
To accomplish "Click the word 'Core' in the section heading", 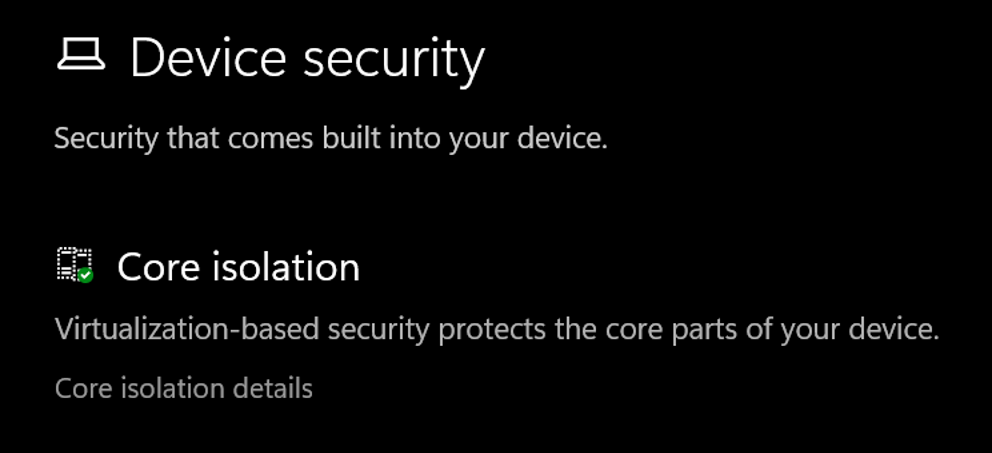I will pos(155,267).
